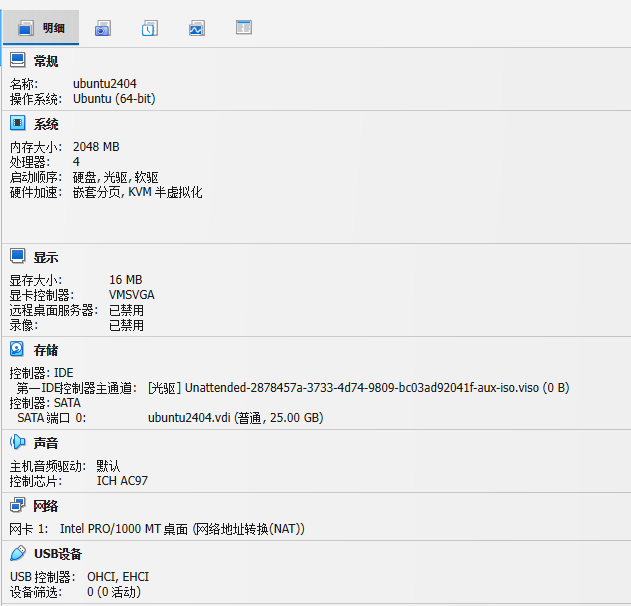The image size is (631, 606).
Task: Open the 系统 system settings heading
Action: pyautogui.click(x=46, y=124)
